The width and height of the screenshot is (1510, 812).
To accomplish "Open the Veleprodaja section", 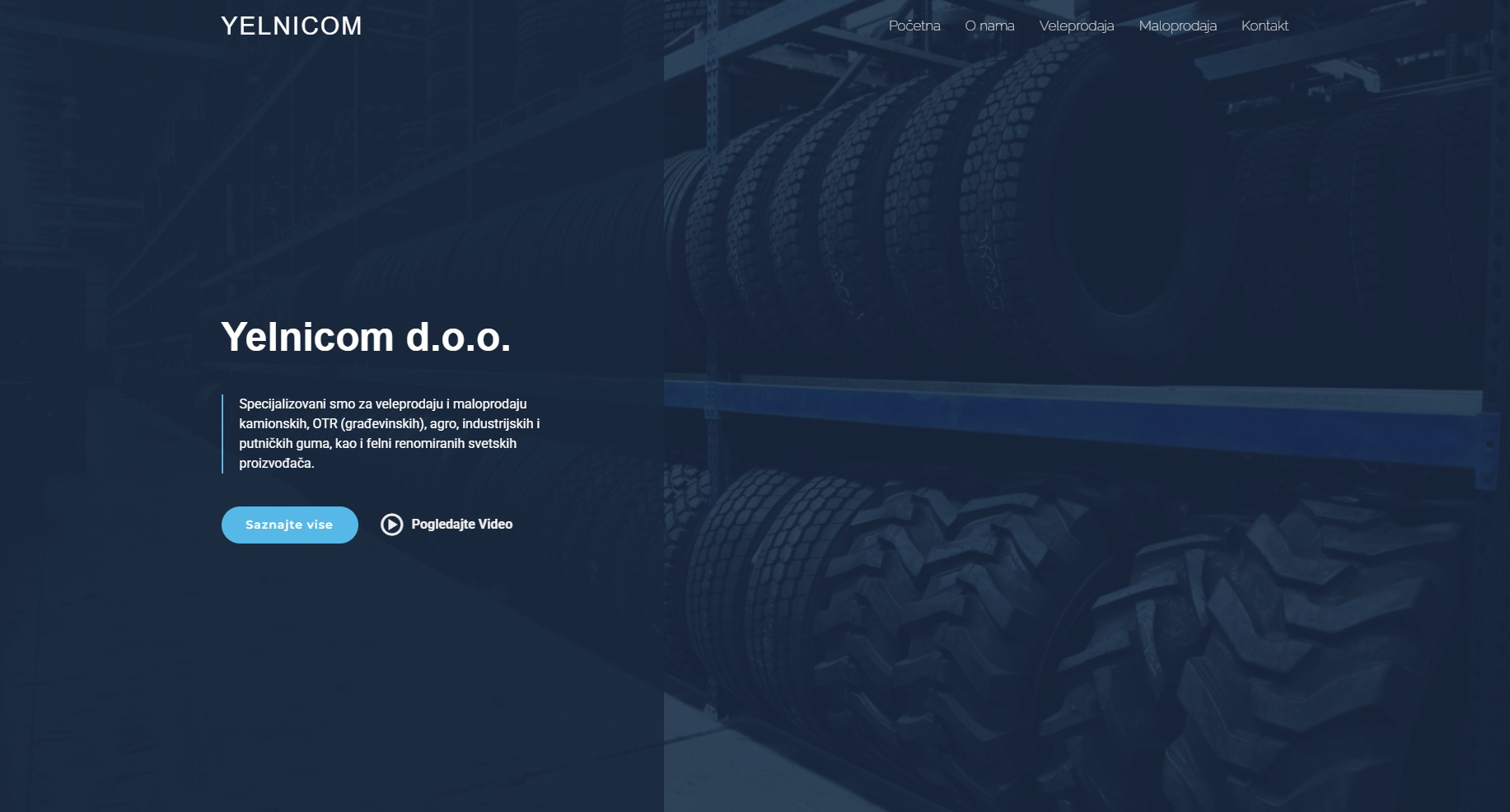I will 1076,26.
